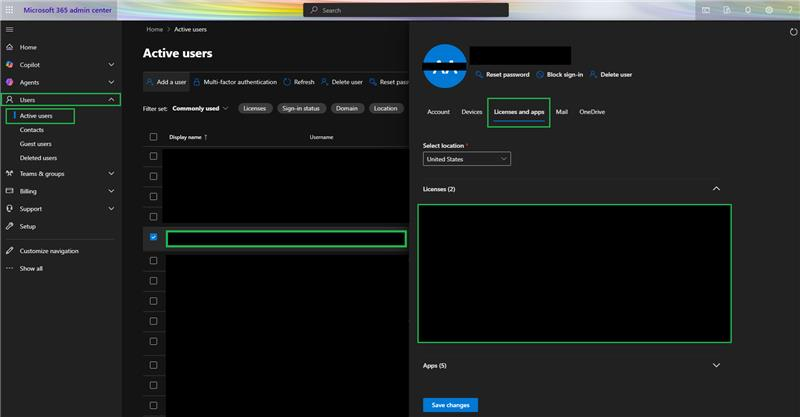Open the Copilot navigation icon
This screenshot has width=800, height=417.
pos(10,65)
